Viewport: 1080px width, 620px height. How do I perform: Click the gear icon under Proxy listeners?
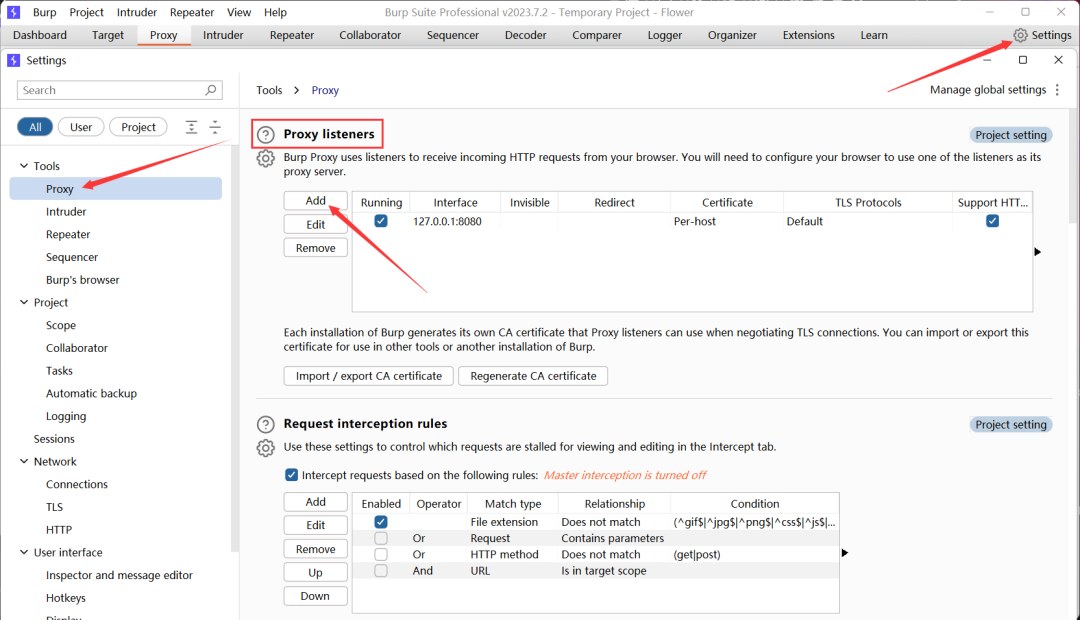click(265, 159)
